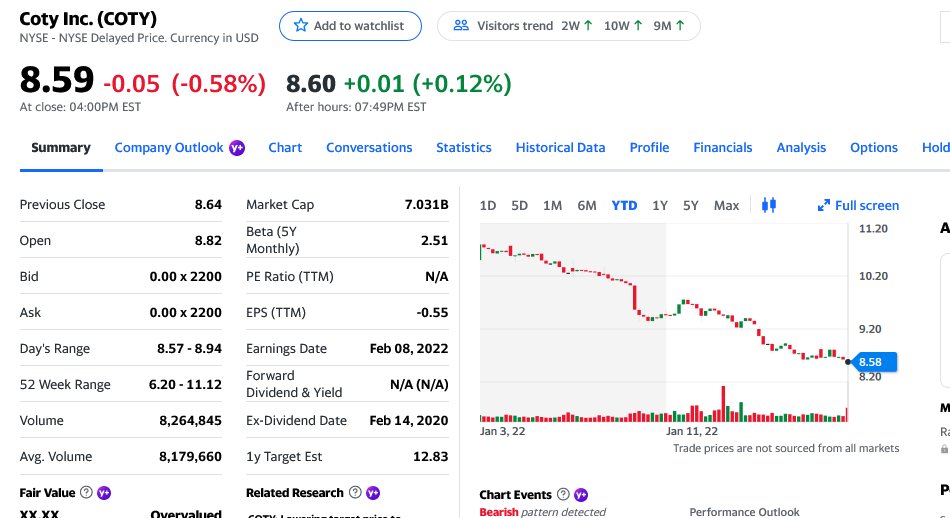Click the Previous Close value 8.64

[x=208, y=205]
